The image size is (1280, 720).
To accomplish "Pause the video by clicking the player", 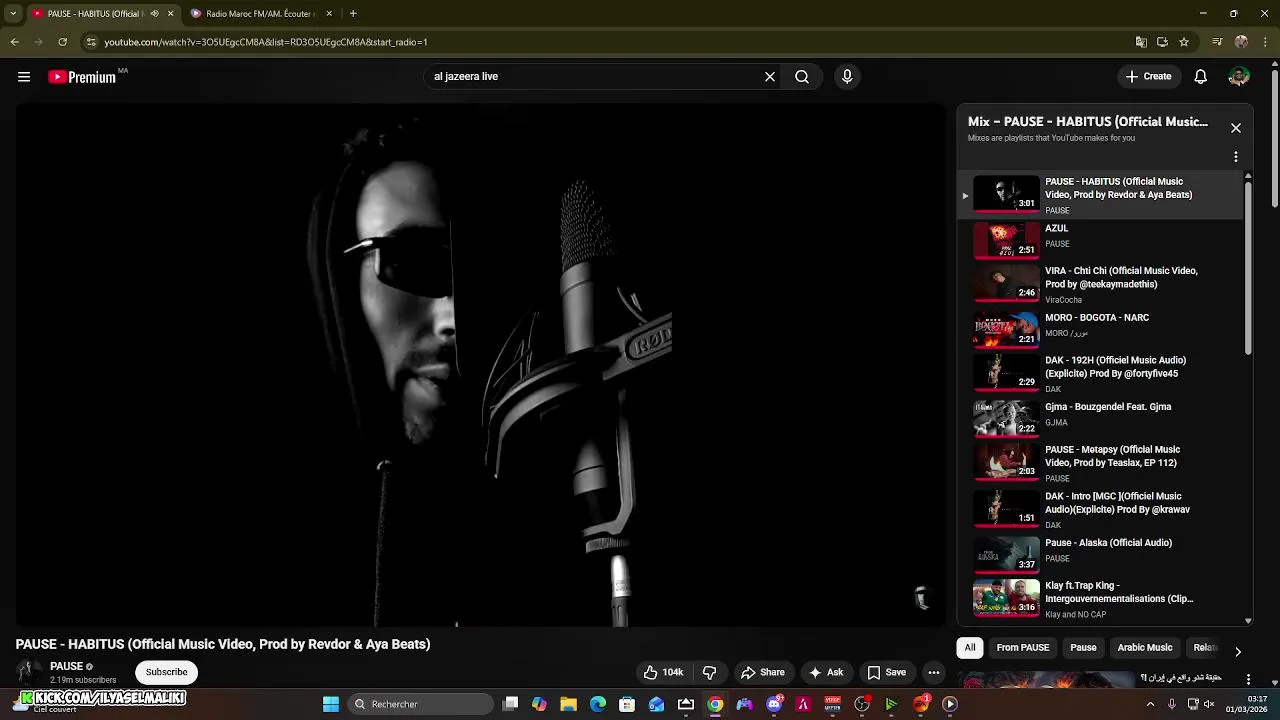I will pyautogui.click(x=480, y=365).
